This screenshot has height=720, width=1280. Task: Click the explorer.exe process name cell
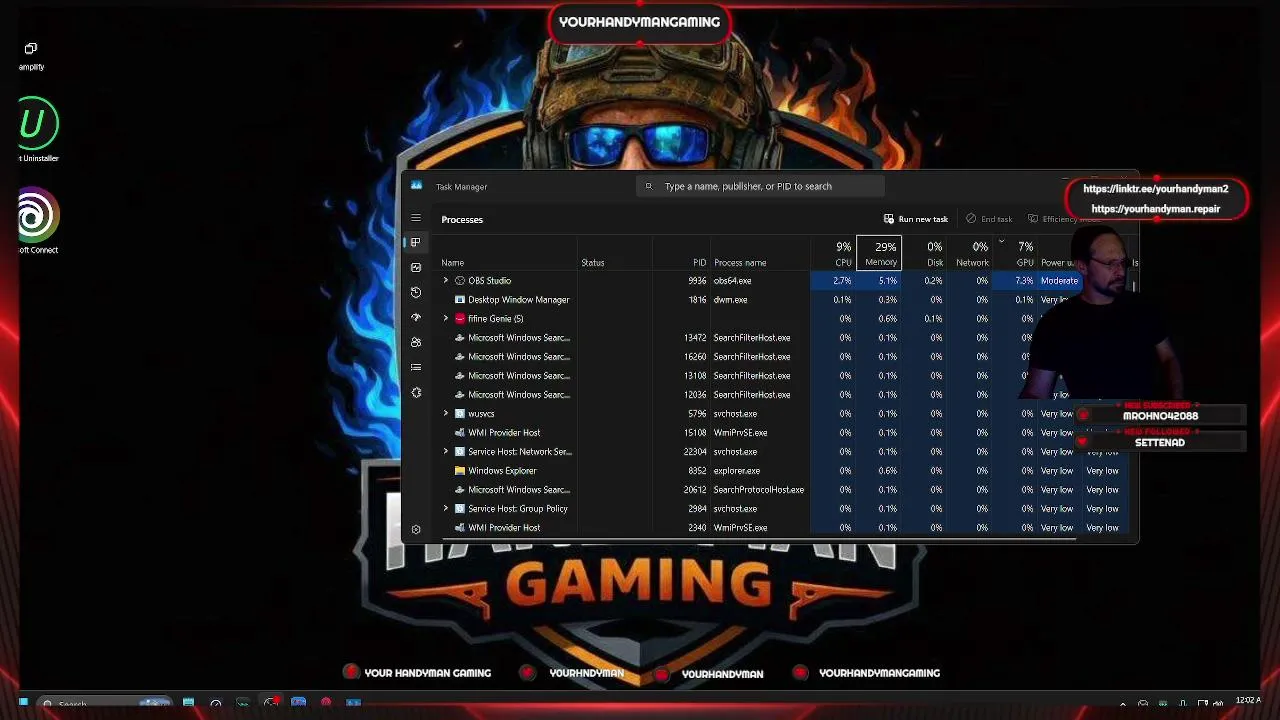coord(737,470)
